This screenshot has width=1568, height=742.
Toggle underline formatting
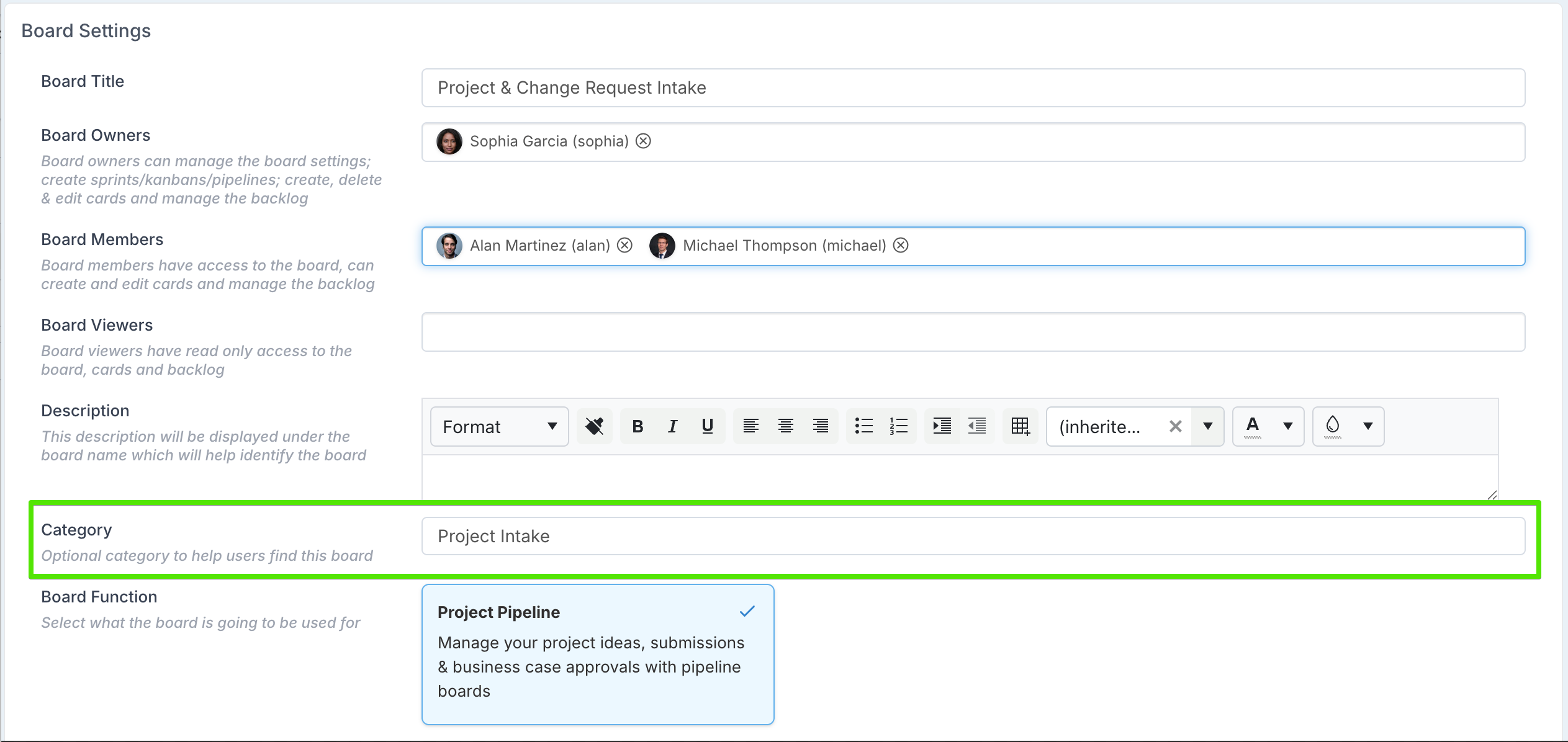[x=707, y=426]
